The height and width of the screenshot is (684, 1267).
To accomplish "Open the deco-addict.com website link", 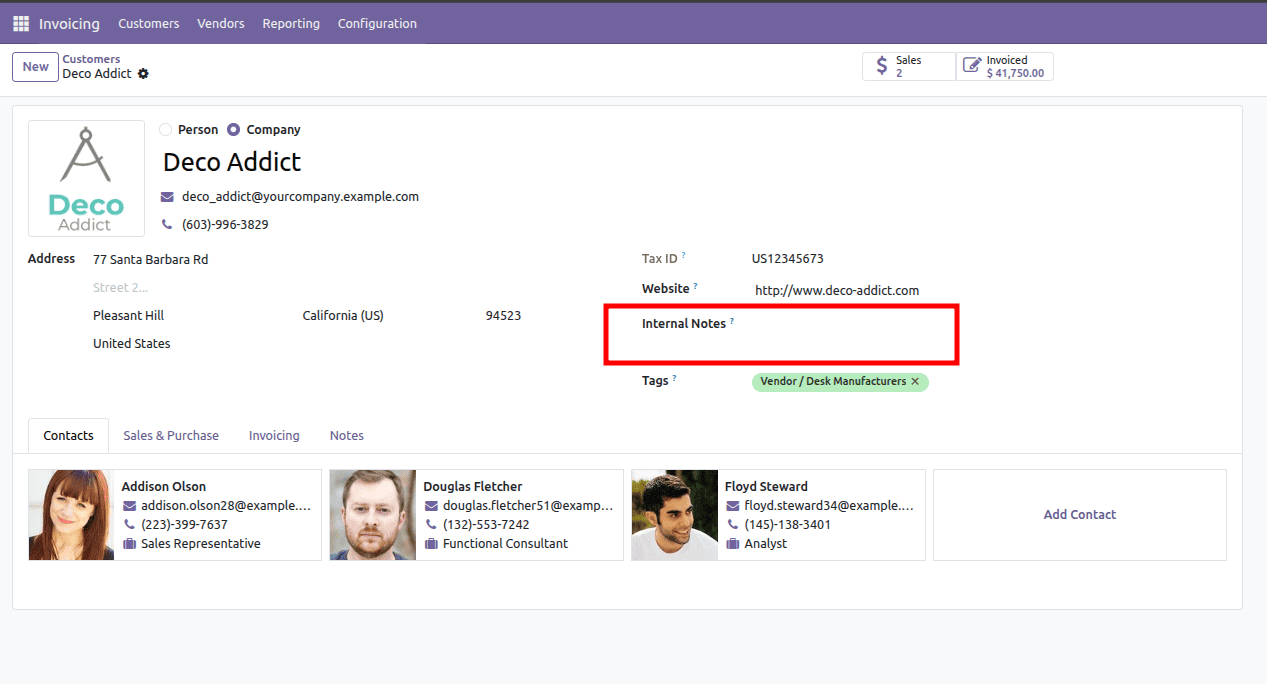I will pyautogui.click(x=836, y=290).
